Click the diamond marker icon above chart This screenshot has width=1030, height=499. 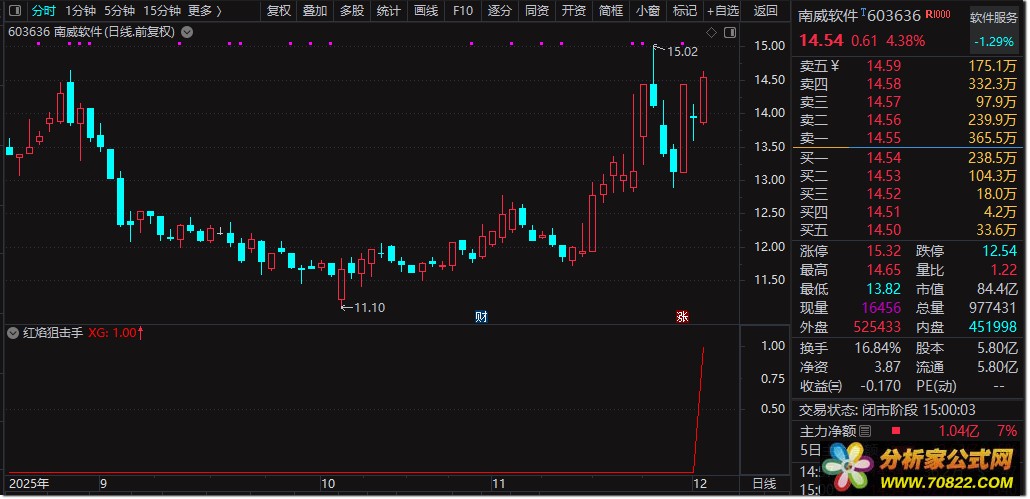click(x=711, y=32)
